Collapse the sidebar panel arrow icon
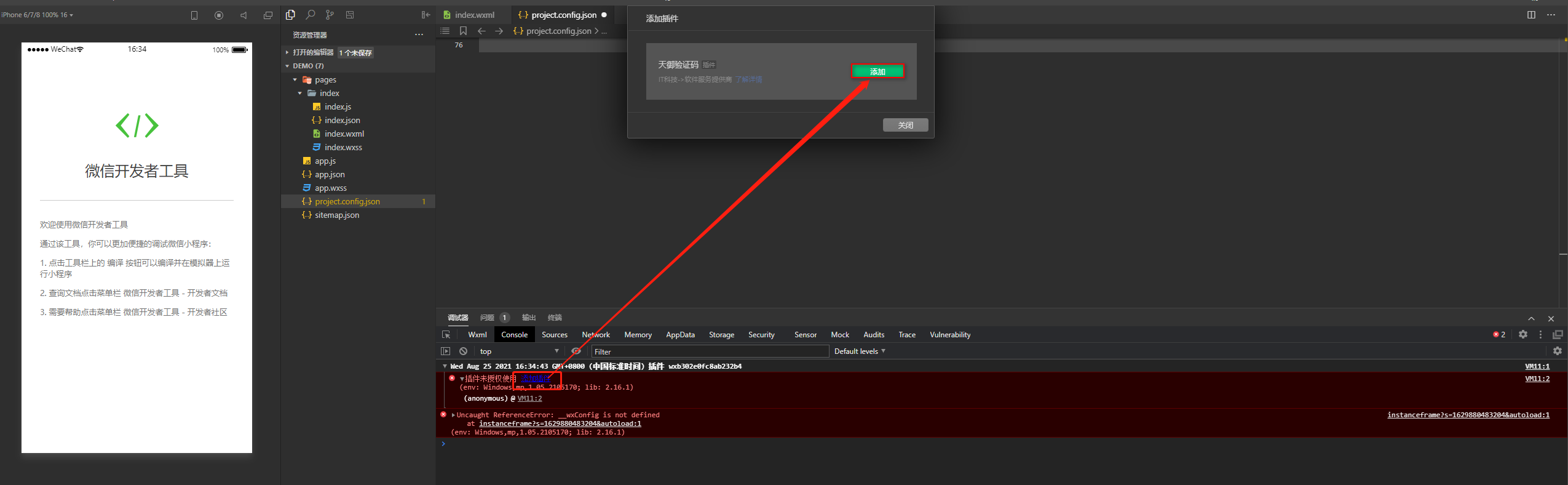 coord(426,15)
